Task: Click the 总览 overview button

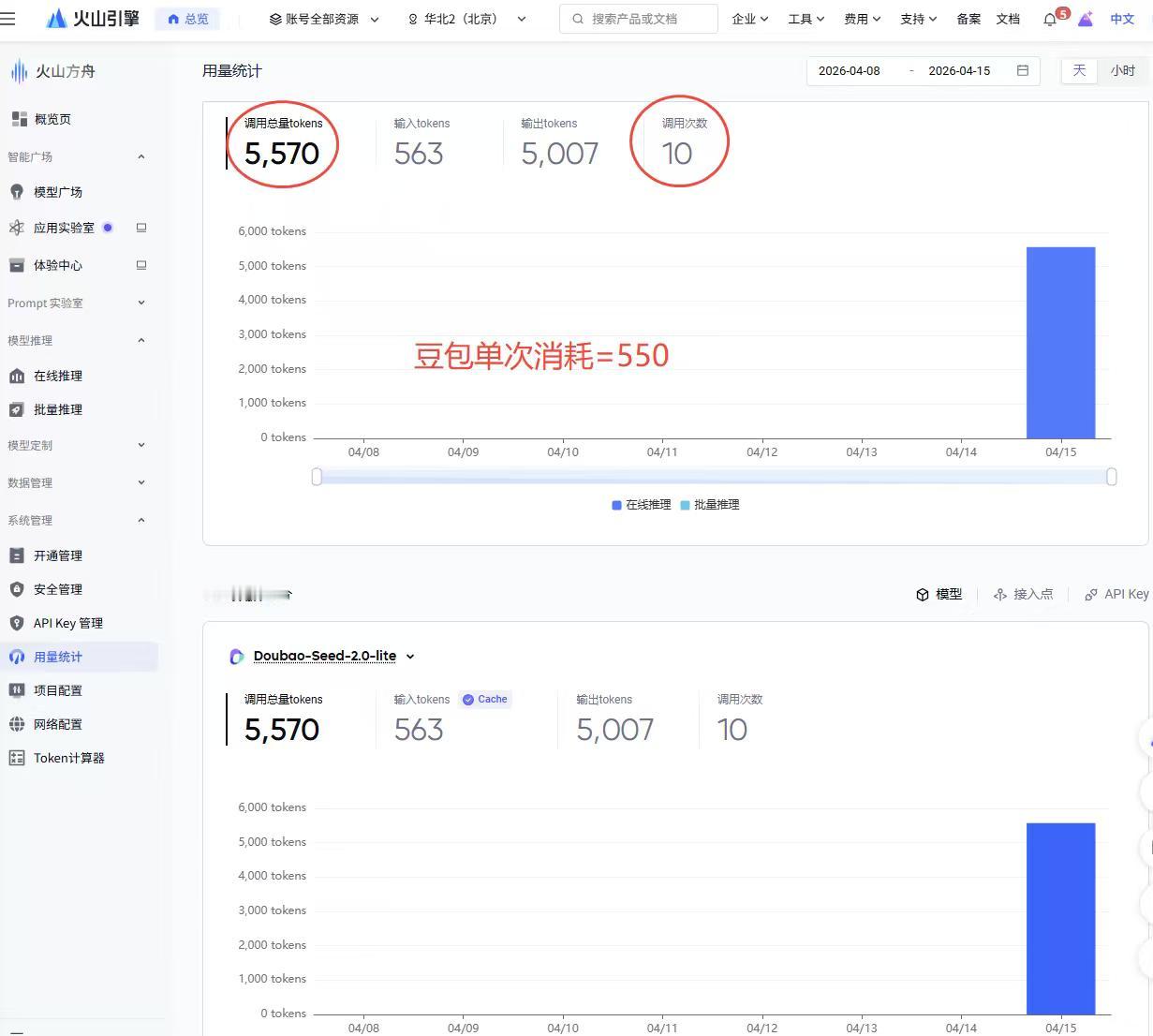Action: [188, 19]
